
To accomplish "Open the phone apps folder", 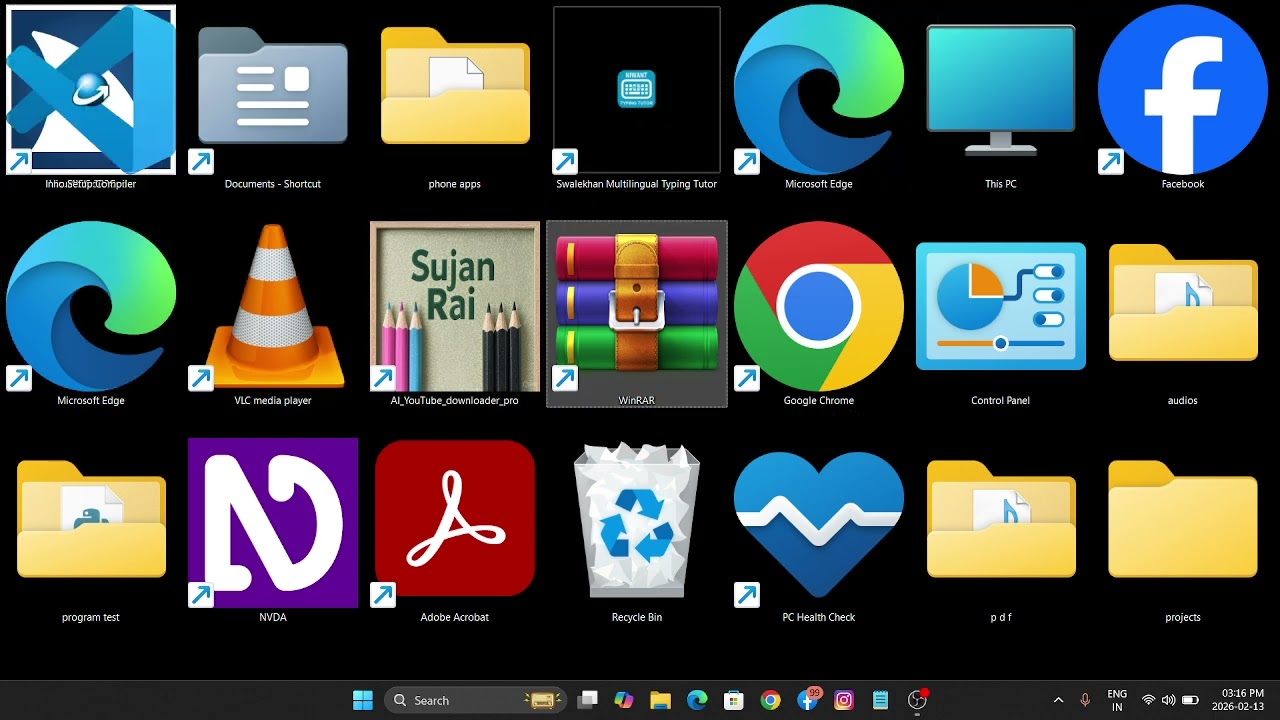I will (455, 98).
